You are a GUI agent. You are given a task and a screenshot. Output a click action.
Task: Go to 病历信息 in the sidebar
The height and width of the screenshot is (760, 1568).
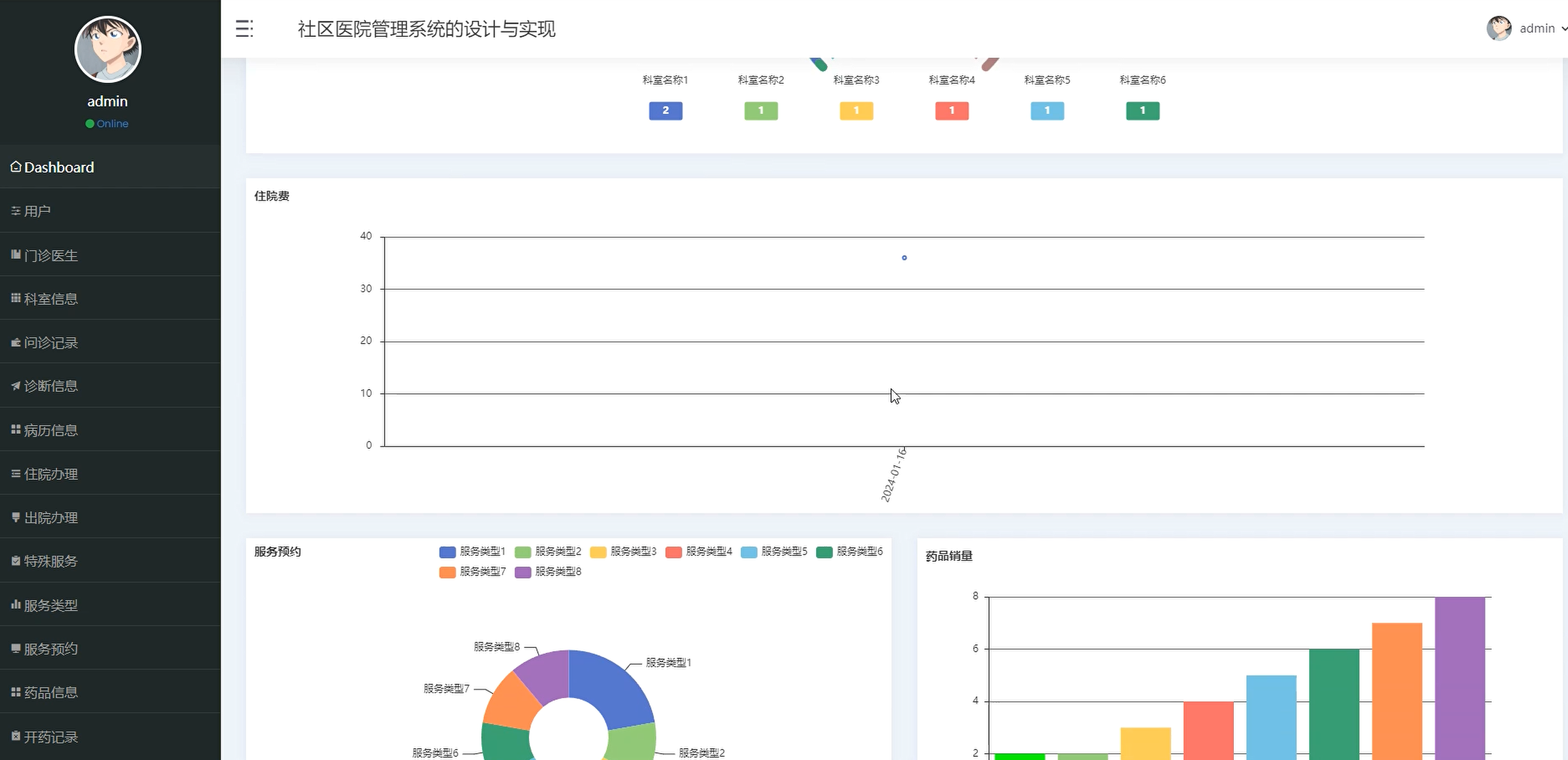click(x=110, y=430)
